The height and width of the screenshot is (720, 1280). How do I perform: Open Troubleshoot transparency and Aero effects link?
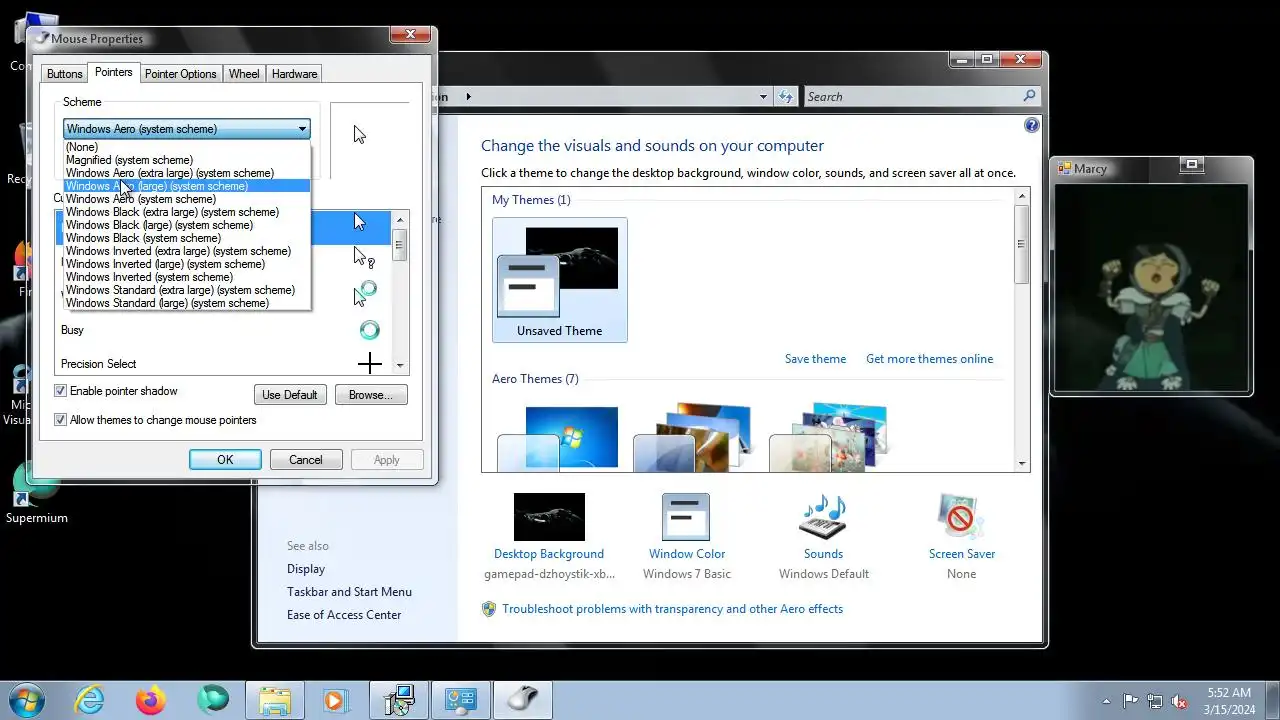pos(672,609)
